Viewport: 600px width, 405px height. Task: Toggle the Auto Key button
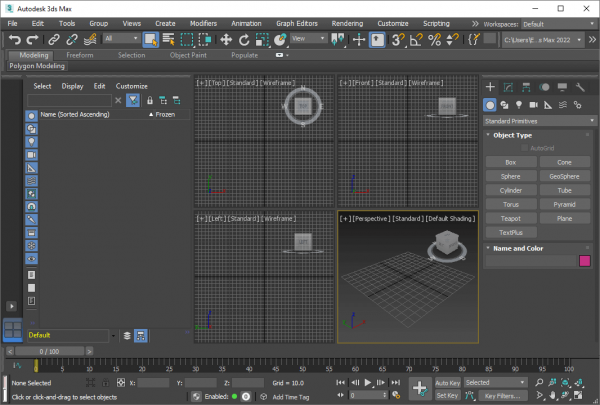pos(447,383)
